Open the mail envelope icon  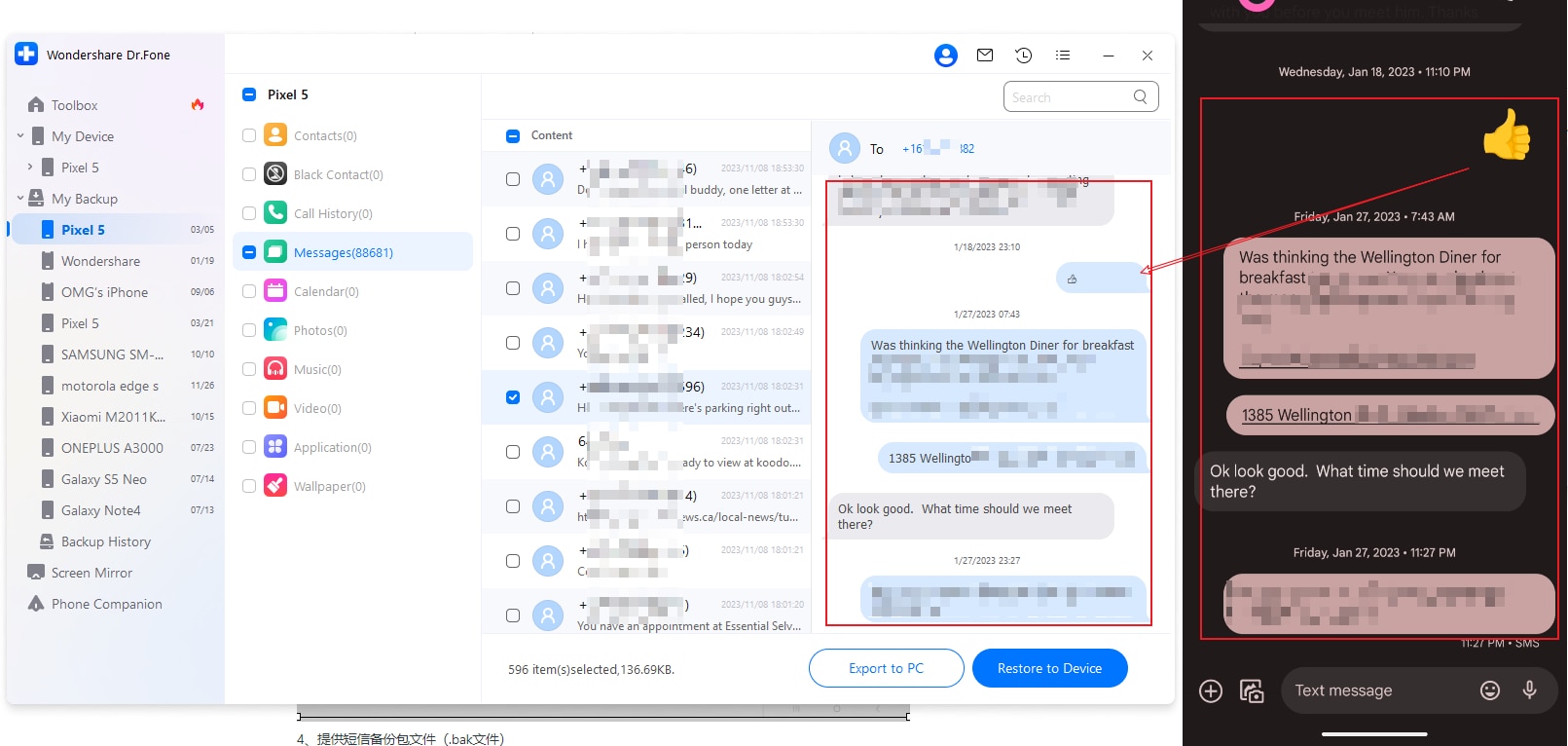(x=985, y=56)
